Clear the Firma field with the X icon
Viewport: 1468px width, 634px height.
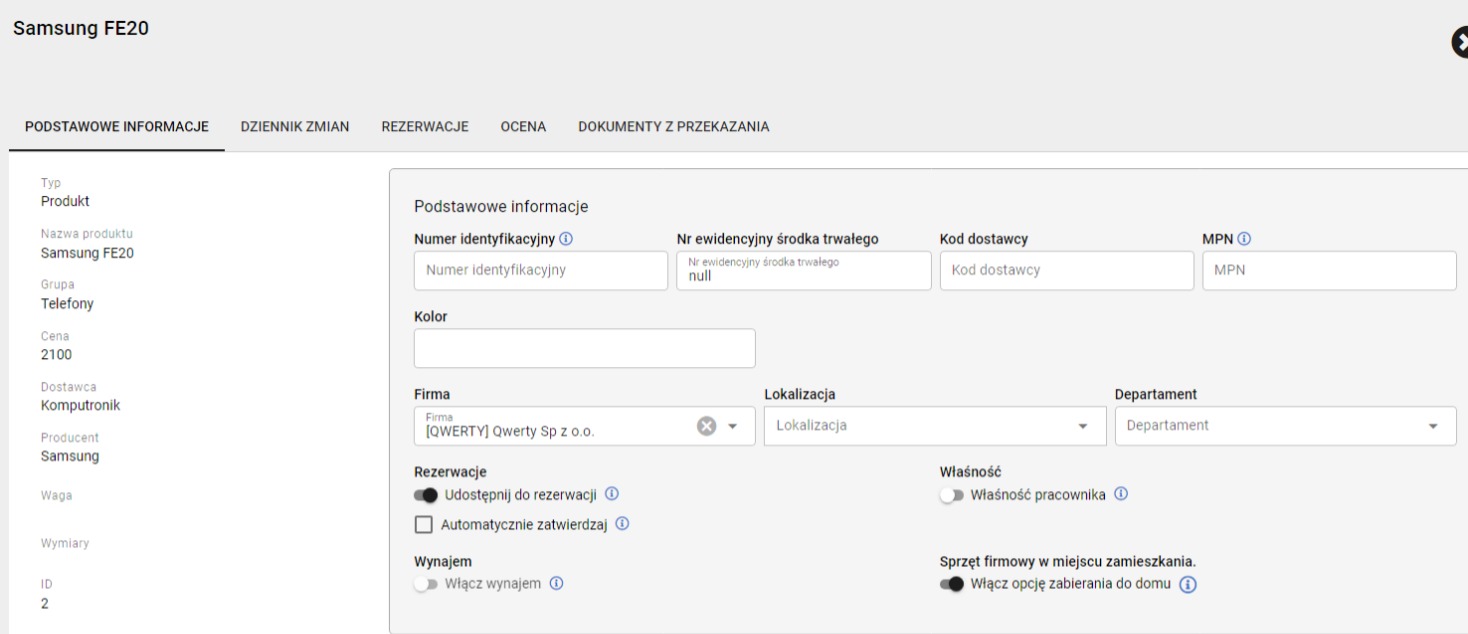tap(707, 426)
